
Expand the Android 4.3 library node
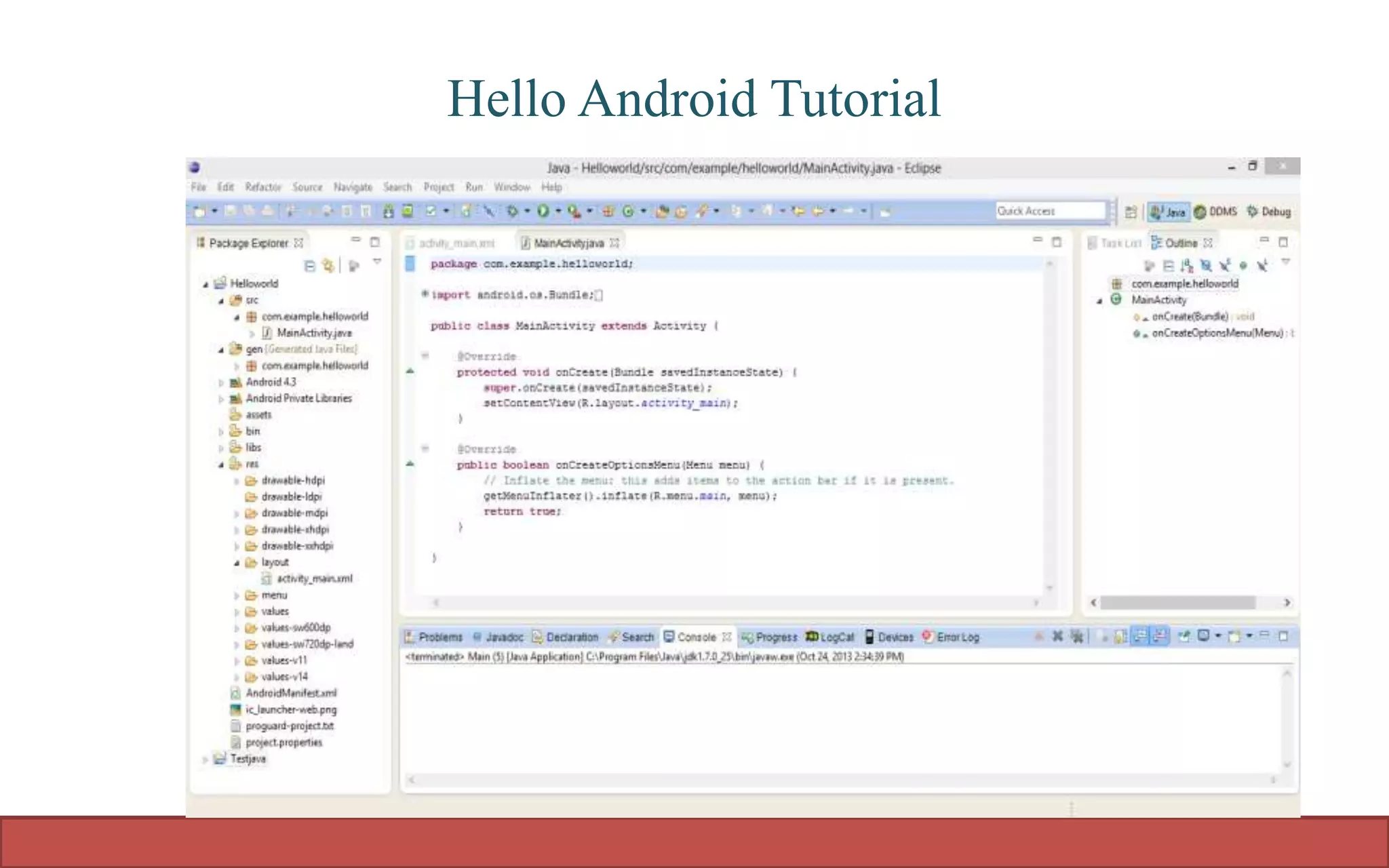click(x=221, y=382)
